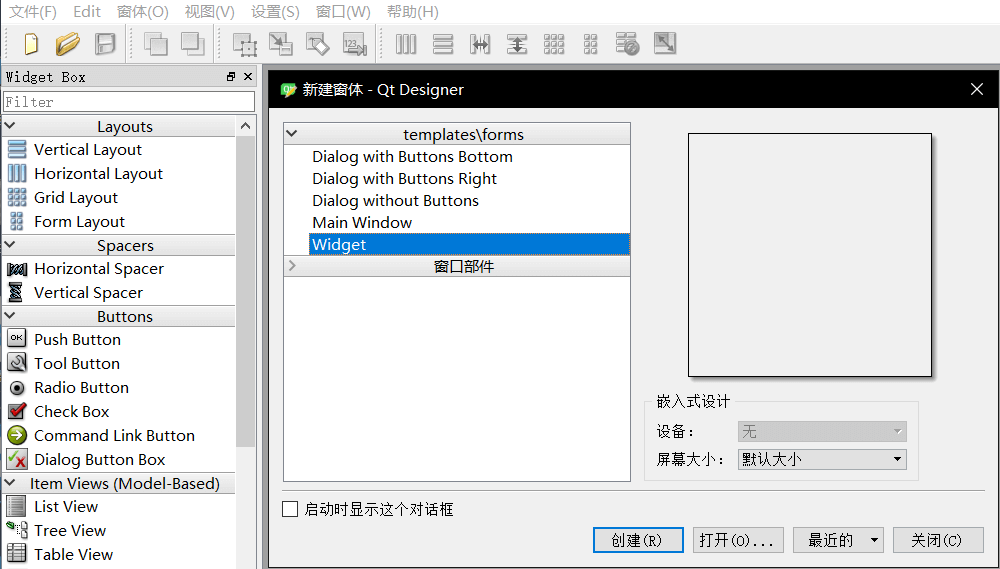Select Dialog with Buttons Bottom template
The height and width of the screenshot is (569, 1000).
[x=412, y=157]
